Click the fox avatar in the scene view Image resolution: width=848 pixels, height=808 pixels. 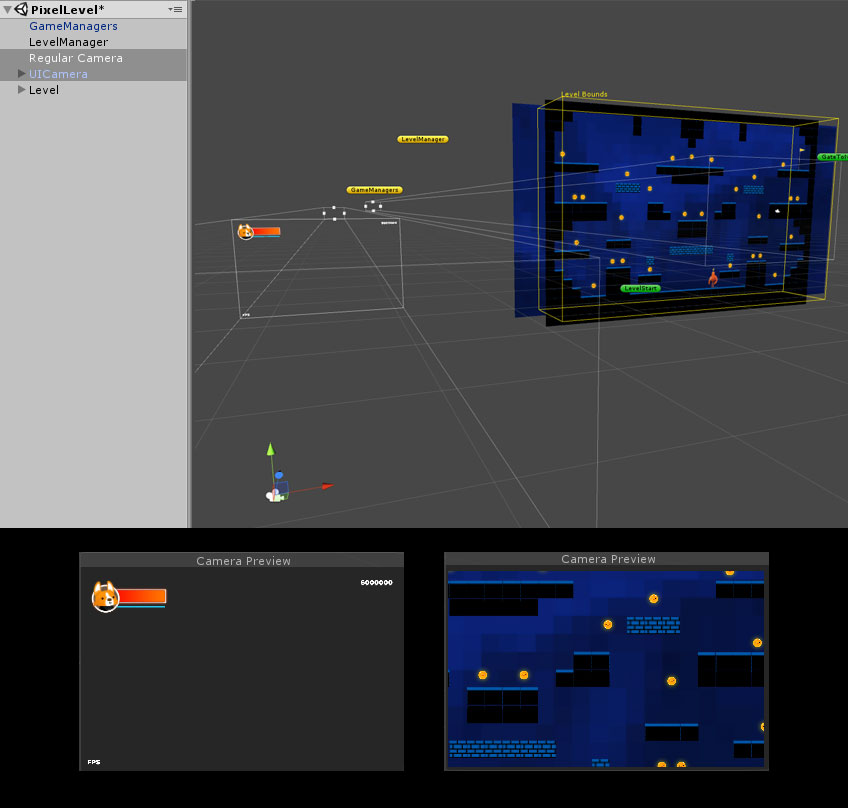[x=245, y=232]
